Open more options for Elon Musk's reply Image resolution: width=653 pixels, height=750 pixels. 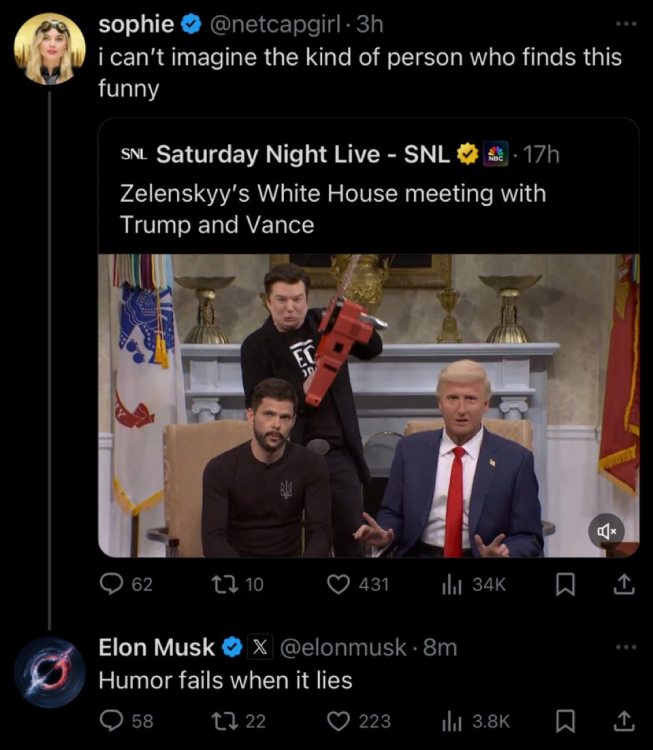[x=625, y=647]
